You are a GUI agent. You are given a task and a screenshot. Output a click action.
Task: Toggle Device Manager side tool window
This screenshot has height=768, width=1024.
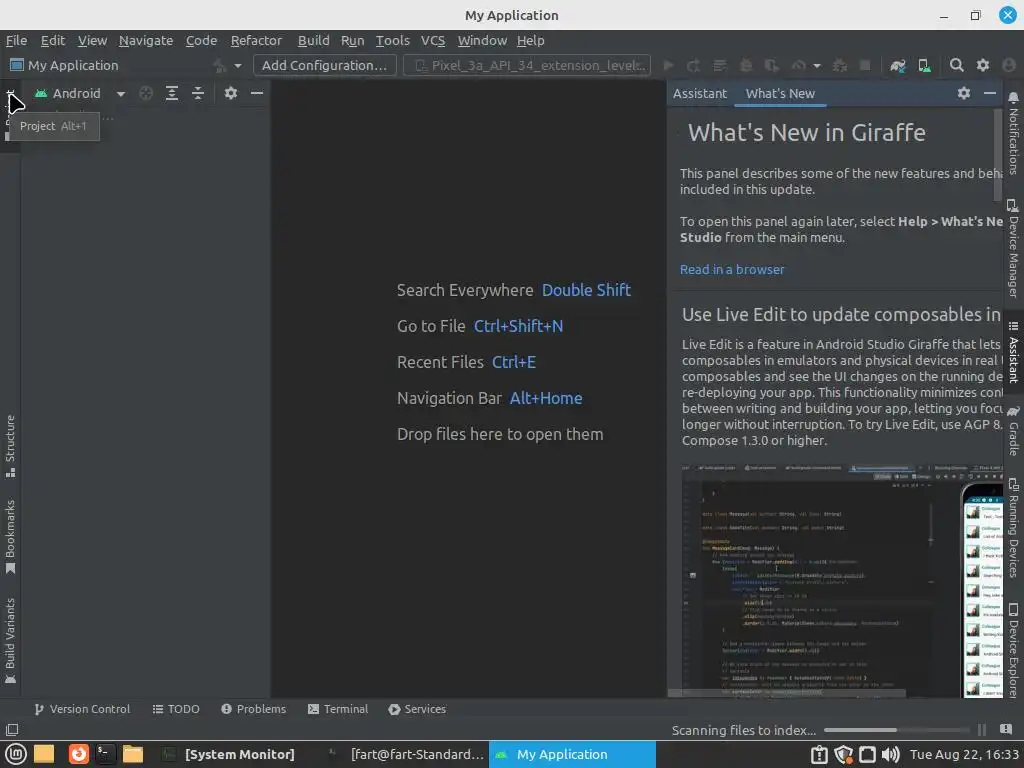coord(1013,248)
